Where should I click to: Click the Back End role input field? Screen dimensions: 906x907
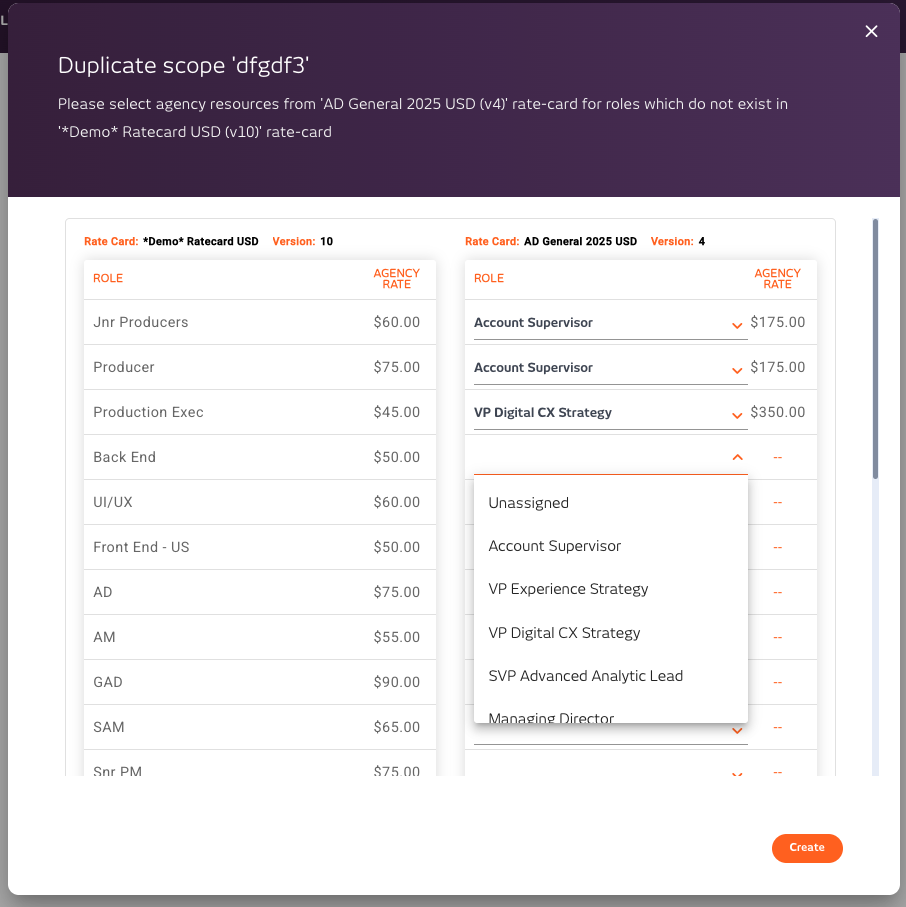pyautogui.click(x=600, y=458)
